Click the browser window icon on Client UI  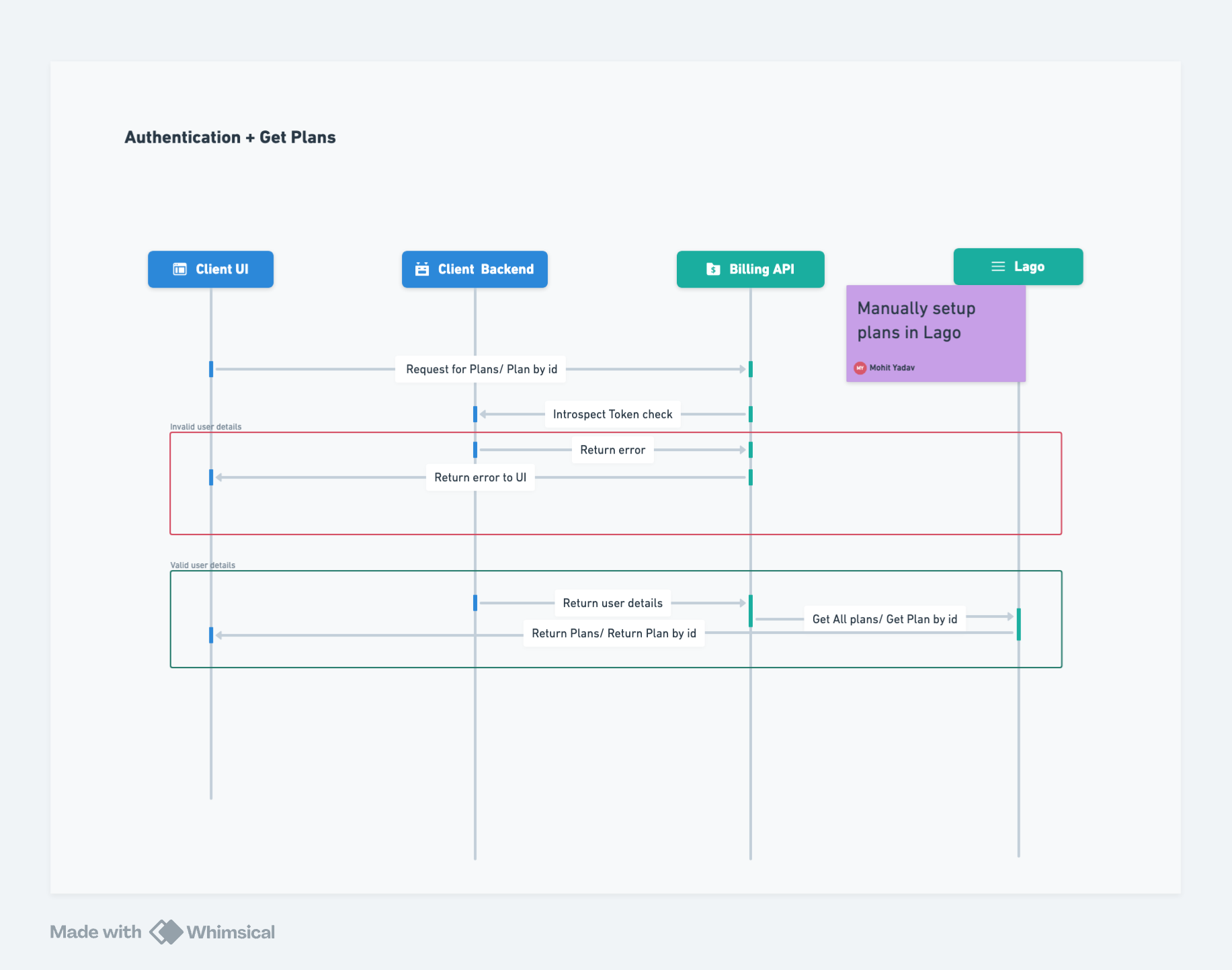pos(179,269)
